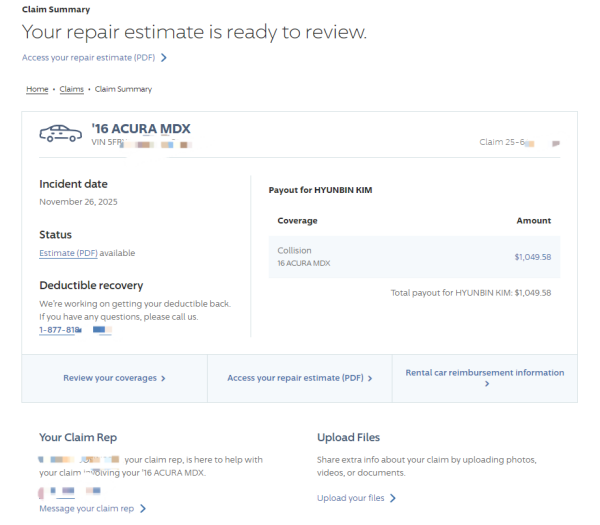Go to Home in the breadcrumb
This screenshot has height=525, width=600.
37,89
